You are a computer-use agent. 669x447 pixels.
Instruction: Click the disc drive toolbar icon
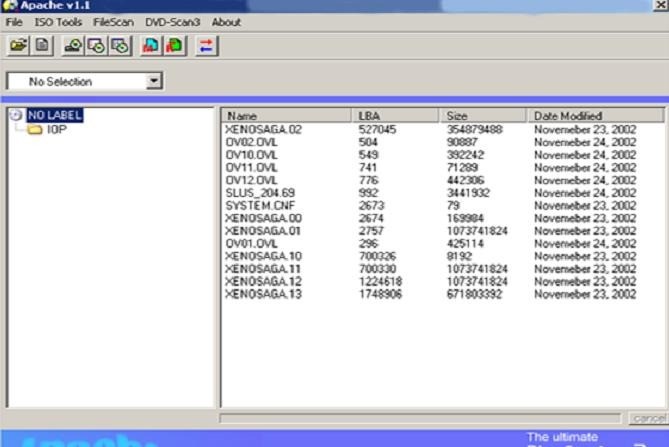tap(73, 46)
